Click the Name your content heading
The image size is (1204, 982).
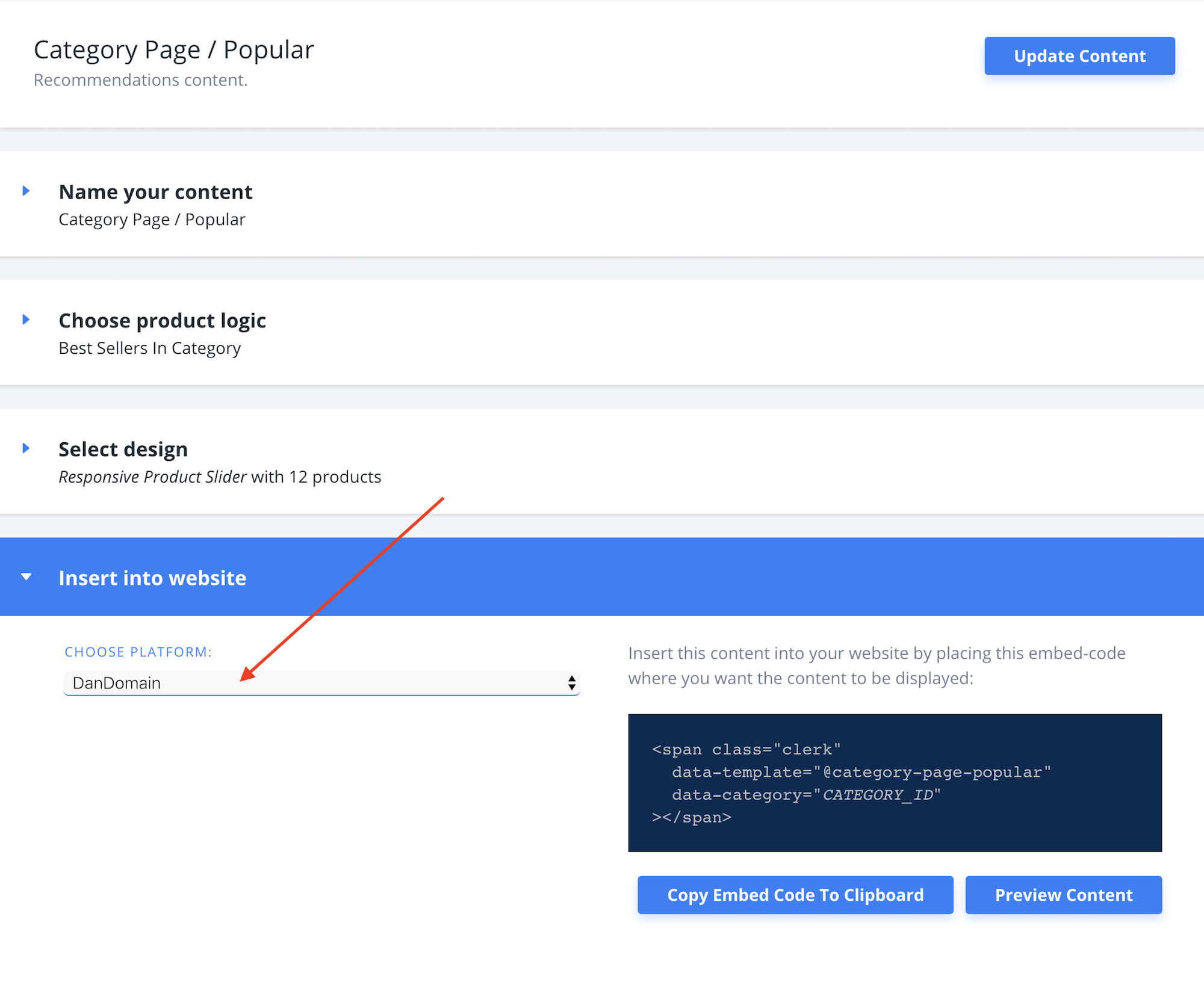coord(155,192)
